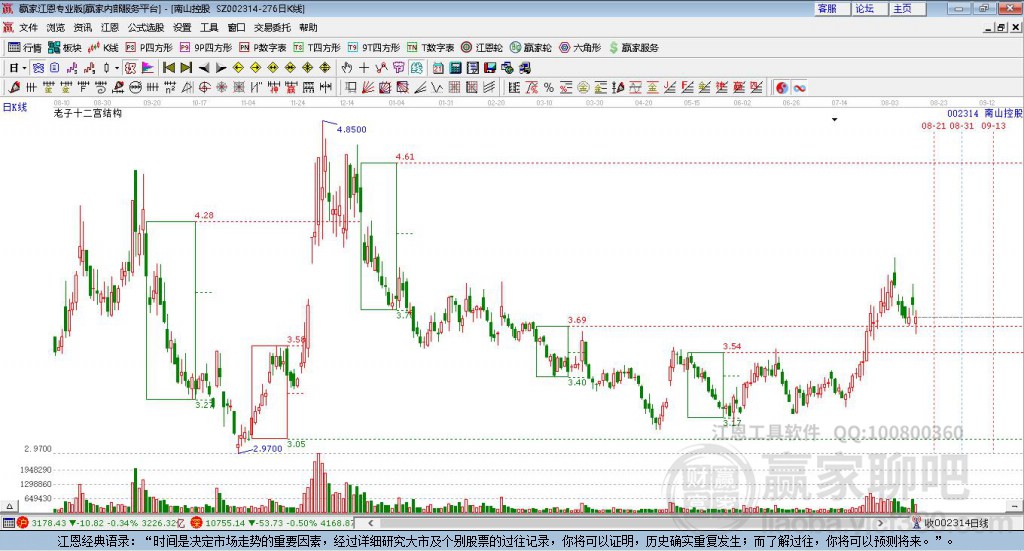Screen dimensions: 1024x551
Task: Open the small black chart dropdown triangle
Action: [835, 119]
